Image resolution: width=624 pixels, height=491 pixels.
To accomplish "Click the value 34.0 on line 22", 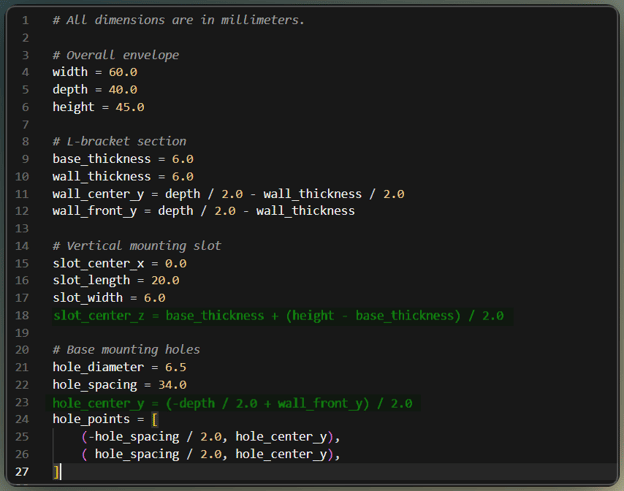I will (172, 385).
